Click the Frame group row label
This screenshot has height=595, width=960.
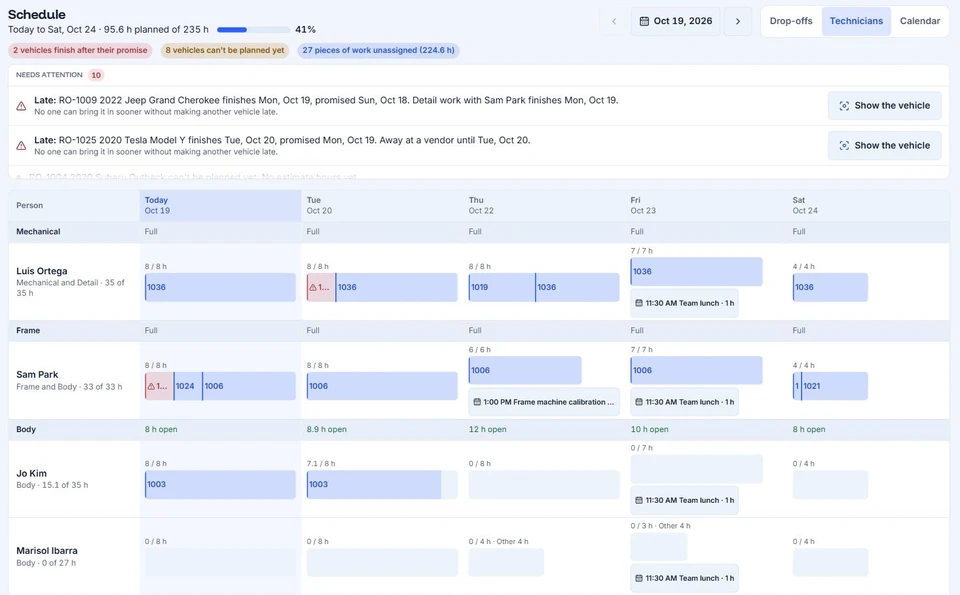[28, 330]
